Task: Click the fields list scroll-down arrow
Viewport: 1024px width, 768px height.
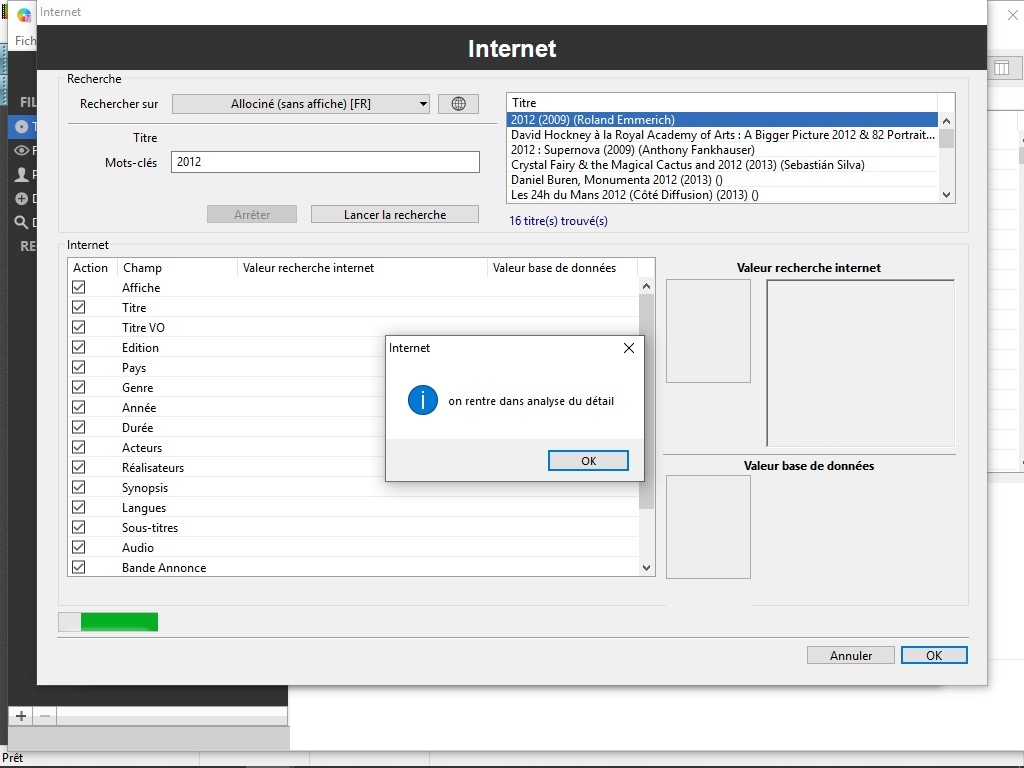Action: (646, 568)
